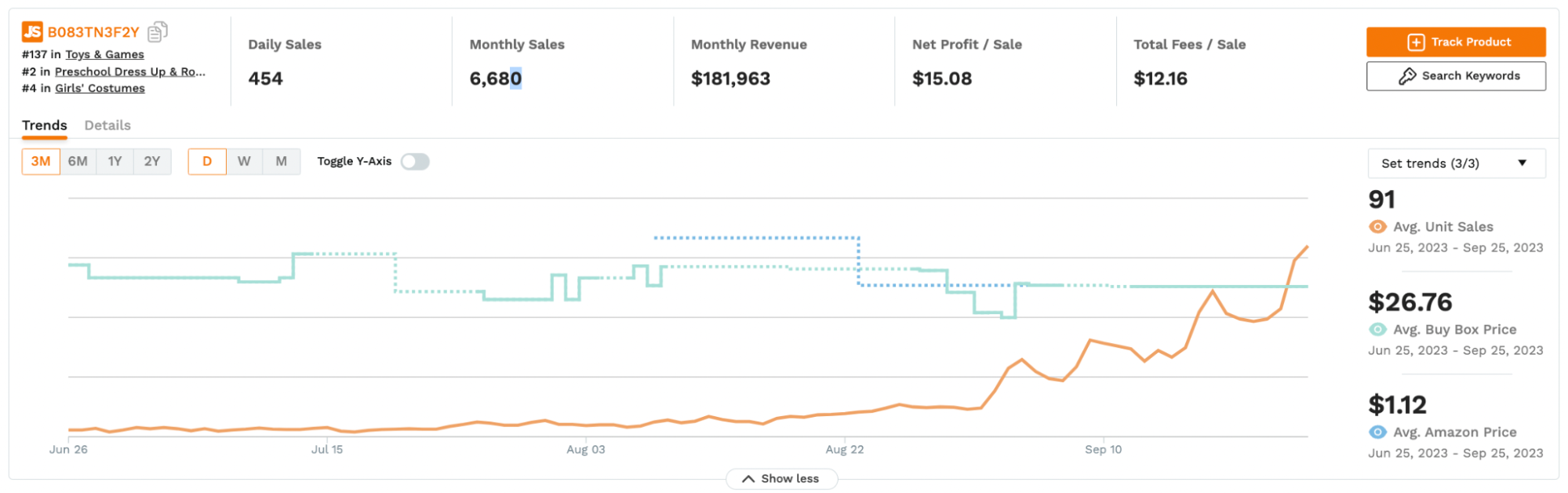Image resolution: width=1568 pixels, height=493 pixels.
Task: Set the chart interval to weekly (W)
Action: pyautogui.click(x=244, y=162)
